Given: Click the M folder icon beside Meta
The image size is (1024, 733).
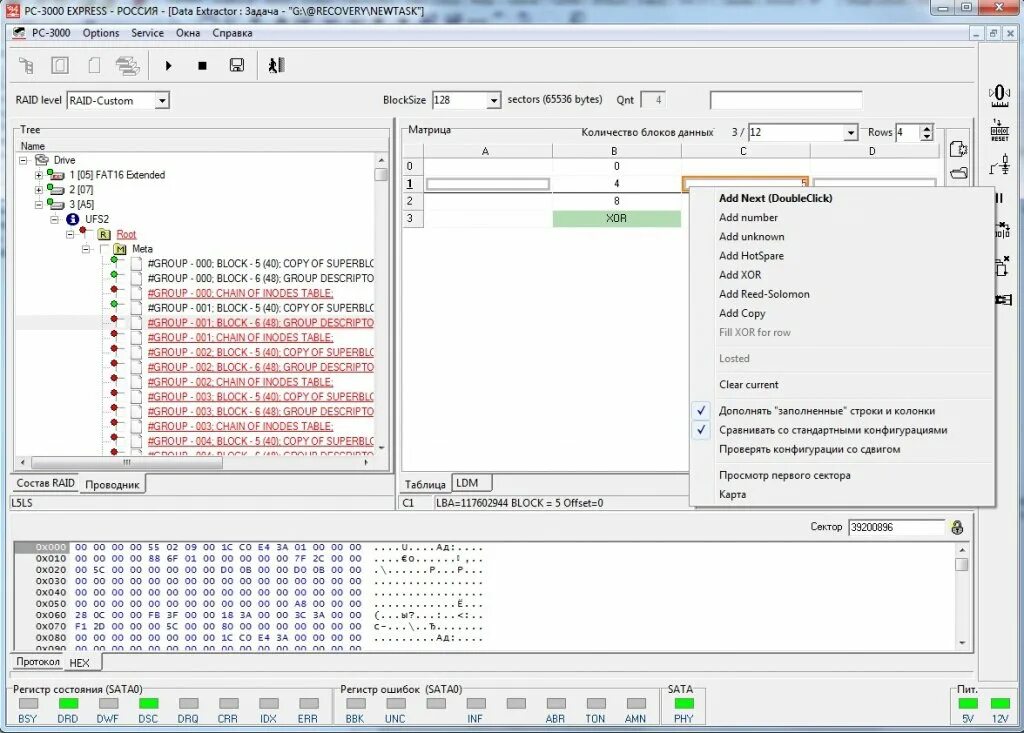Looking at the screenshot, I should [120, 249].
